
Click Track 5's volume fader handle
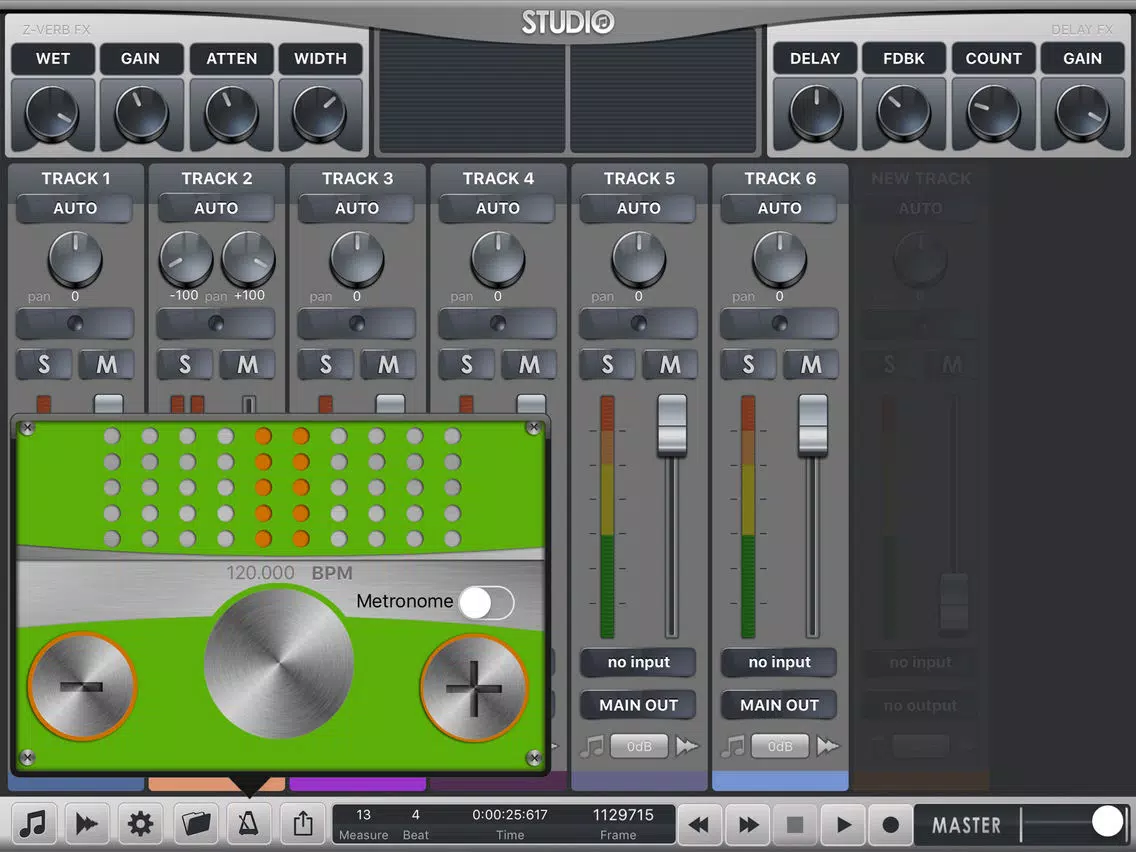672,425
